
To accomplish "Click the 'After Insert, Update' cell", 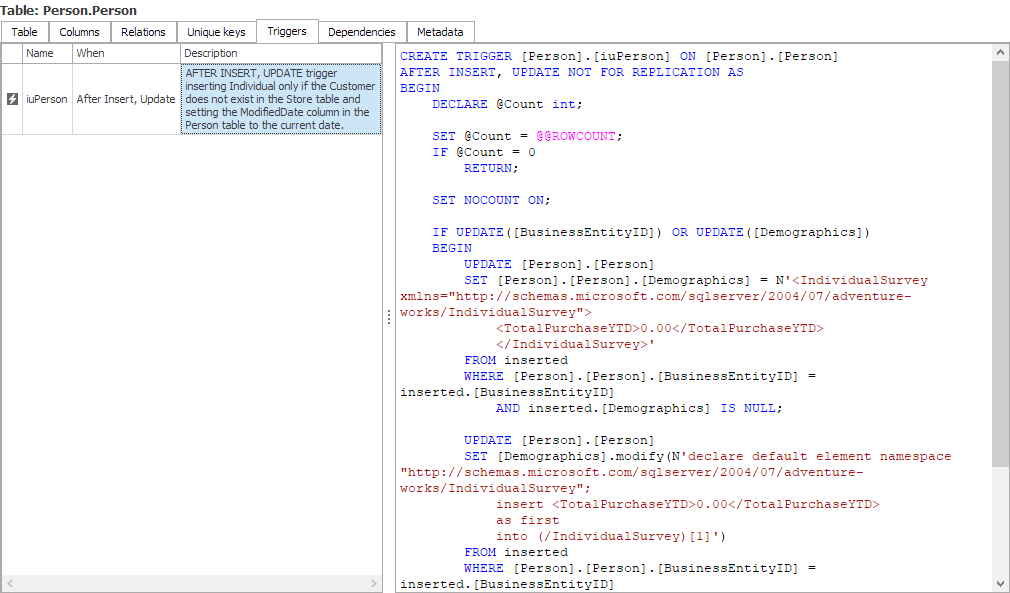I will click(x=126, y=99).
